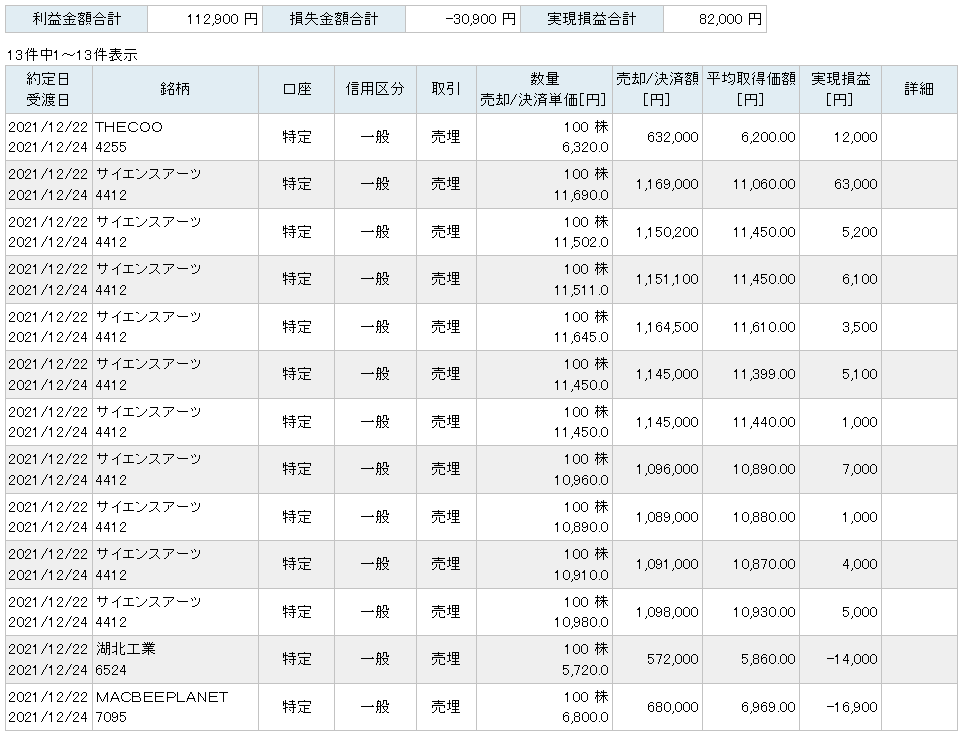This screenshot has width=963, height=736.
Task: Select the 湖北工業 6524 stock name cell
Action: click(175, 659)
